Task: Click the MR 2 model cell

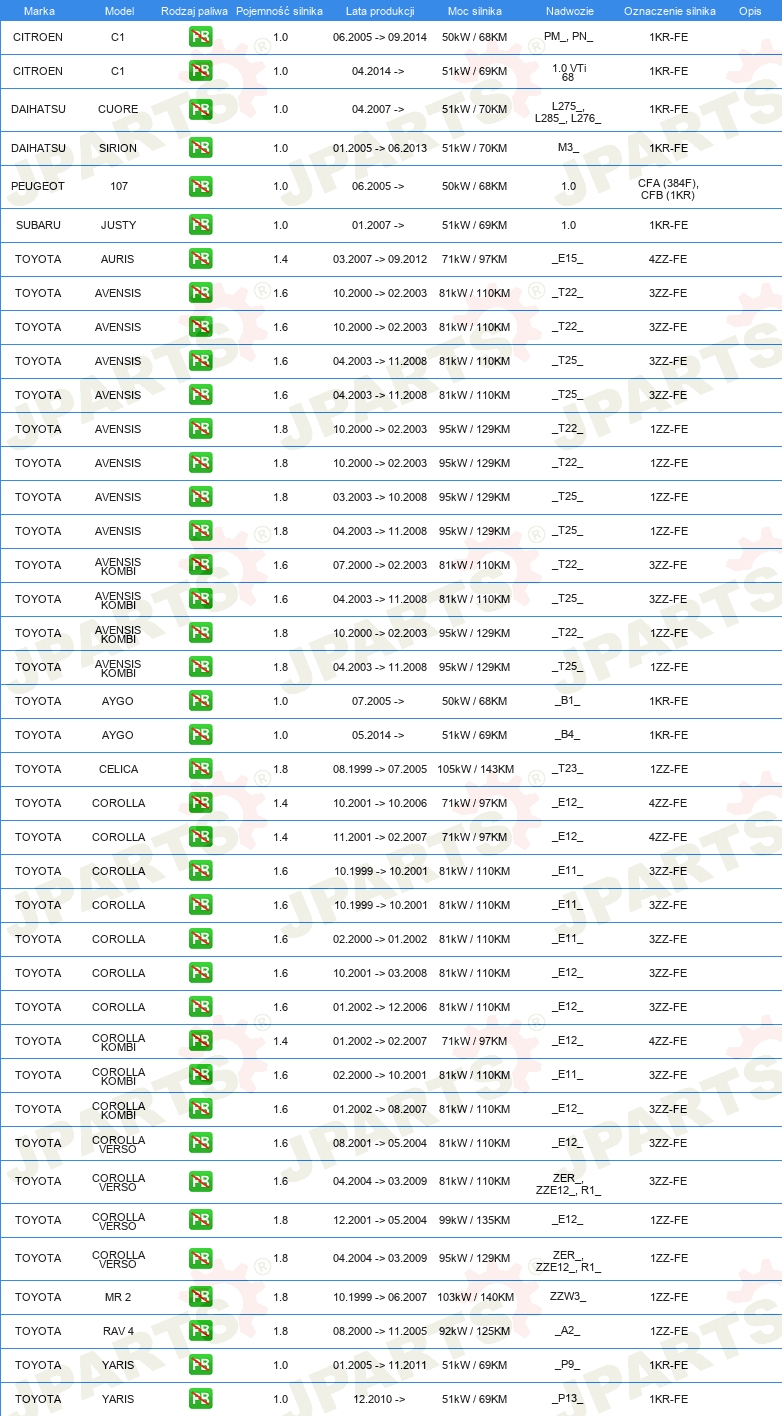Action: pyautogui.click(x=118, y=1297)
